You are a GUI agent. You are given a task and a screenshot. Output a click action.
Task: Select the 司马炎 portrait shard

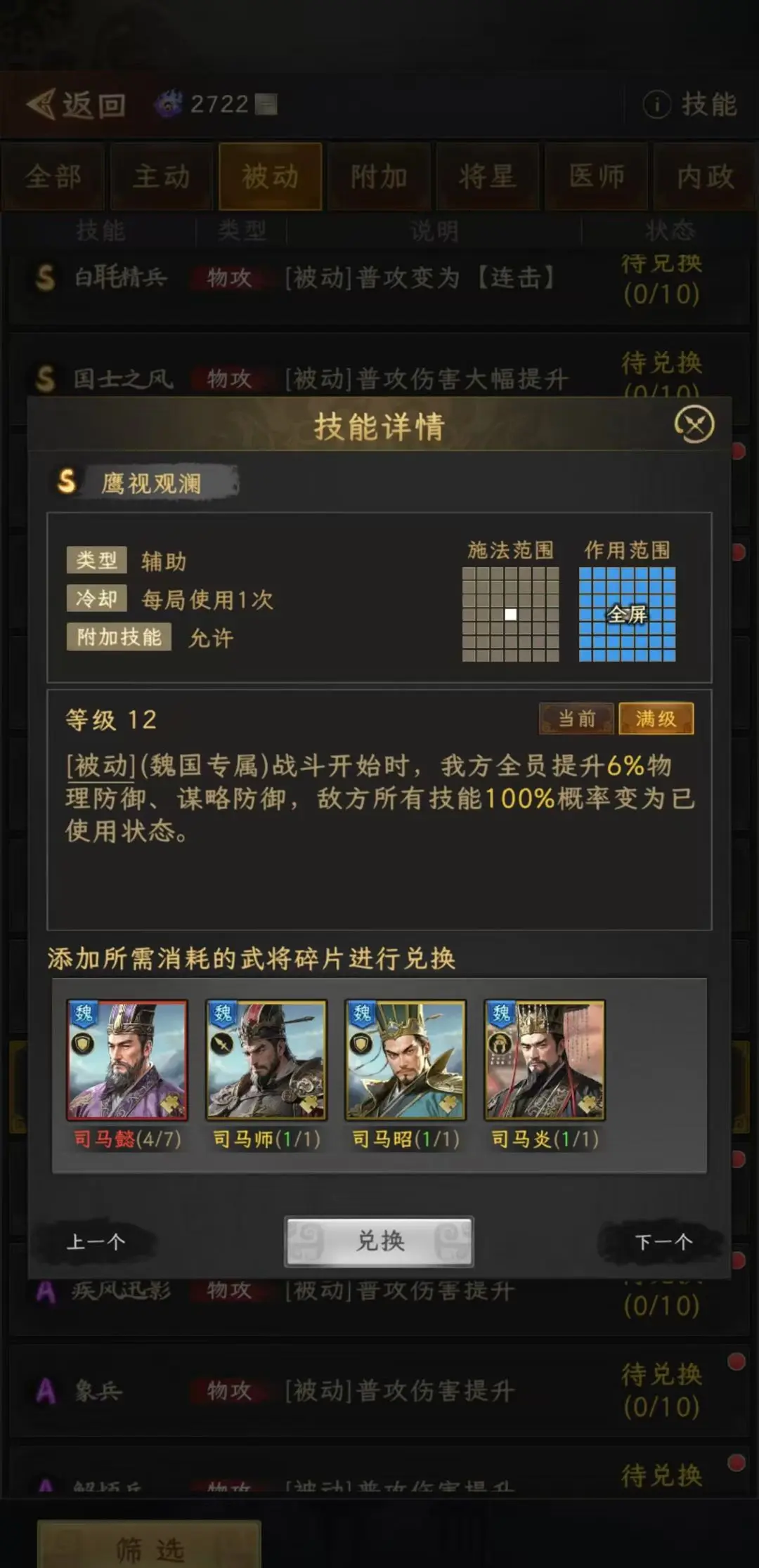coord(545,1060)
